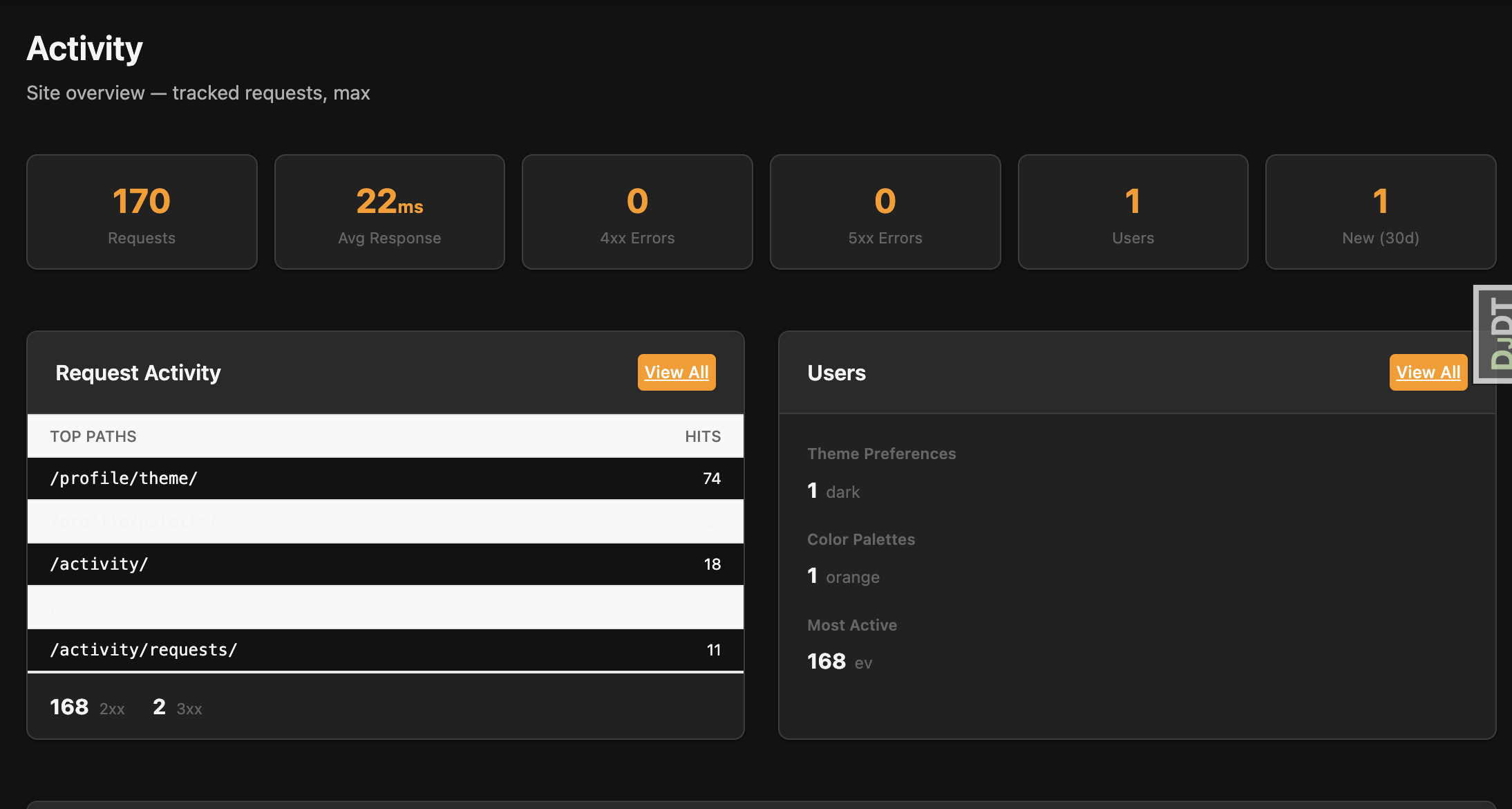Click the TOP PATHS column header
The height and width of the screenshot is (809, 1512).
click(93, 436)
